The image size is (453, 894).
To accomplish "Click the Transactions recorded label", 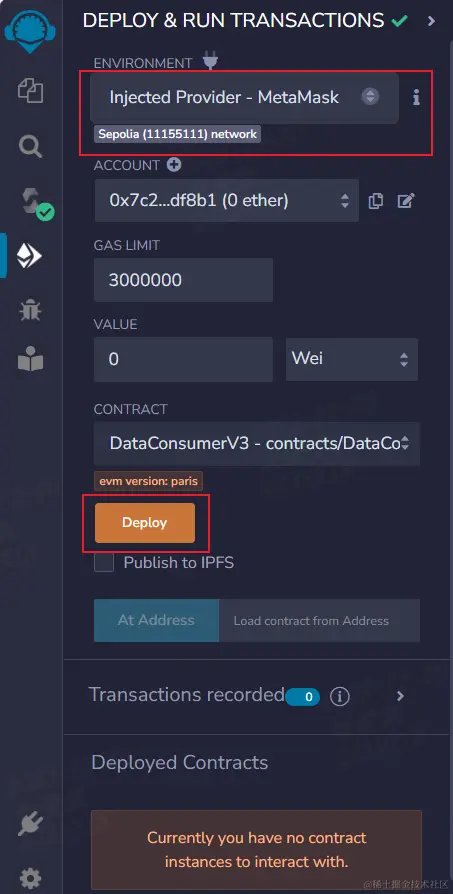I will pyautogui.click(x=186, y=695).
